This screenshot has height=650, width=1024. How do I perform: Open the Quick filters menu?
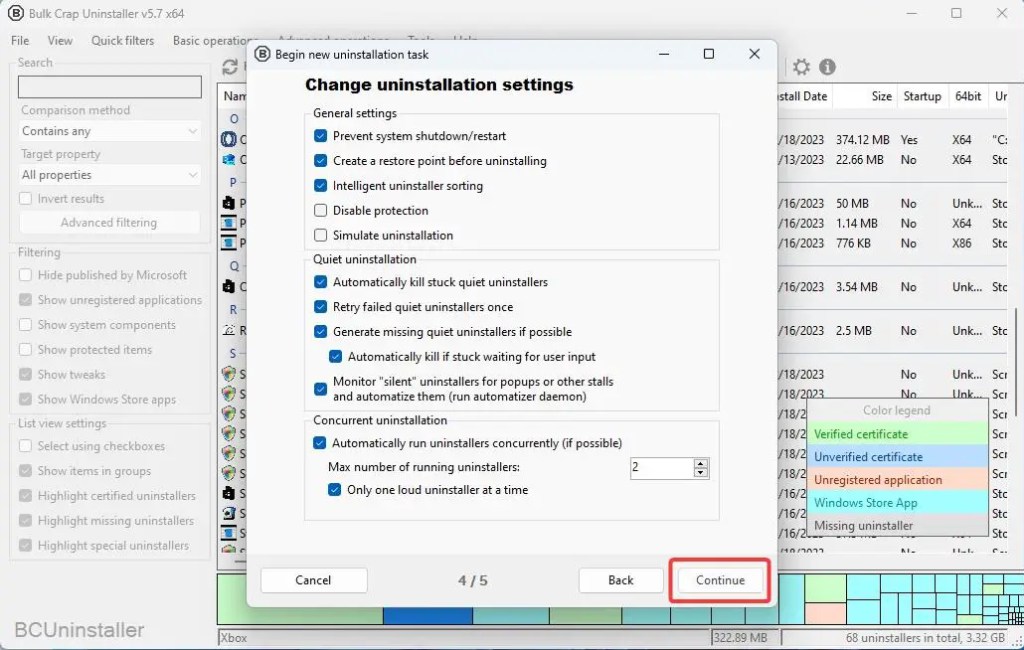pyautogui.click(x=123, y=41)
